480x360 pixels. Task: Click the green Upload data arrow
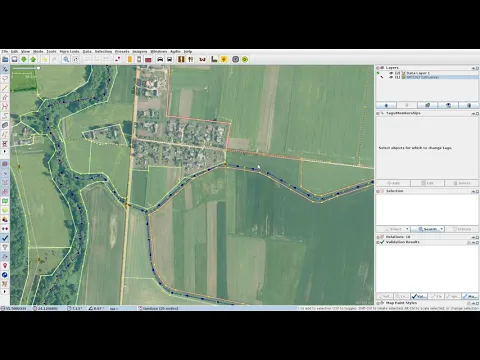tap(33, 59)
